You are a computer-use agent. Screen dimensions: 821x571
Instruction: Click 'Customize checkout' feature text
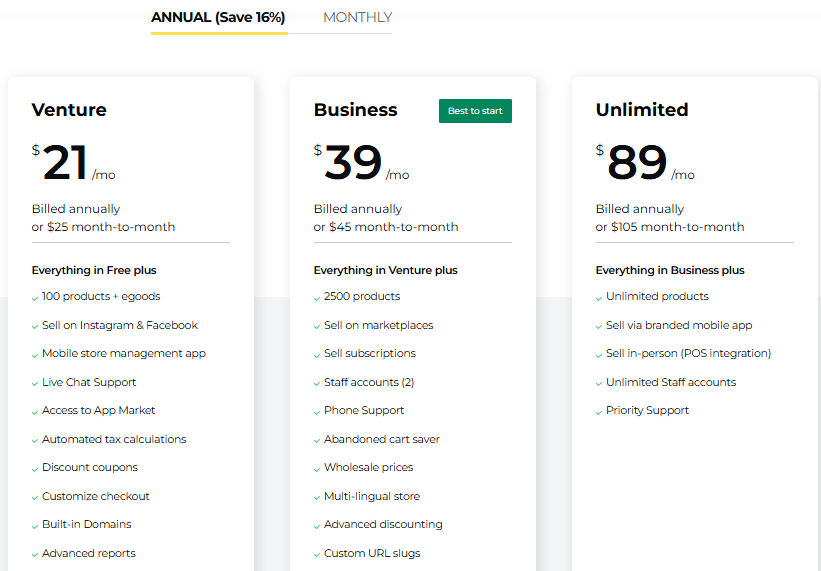pos(96,496)
